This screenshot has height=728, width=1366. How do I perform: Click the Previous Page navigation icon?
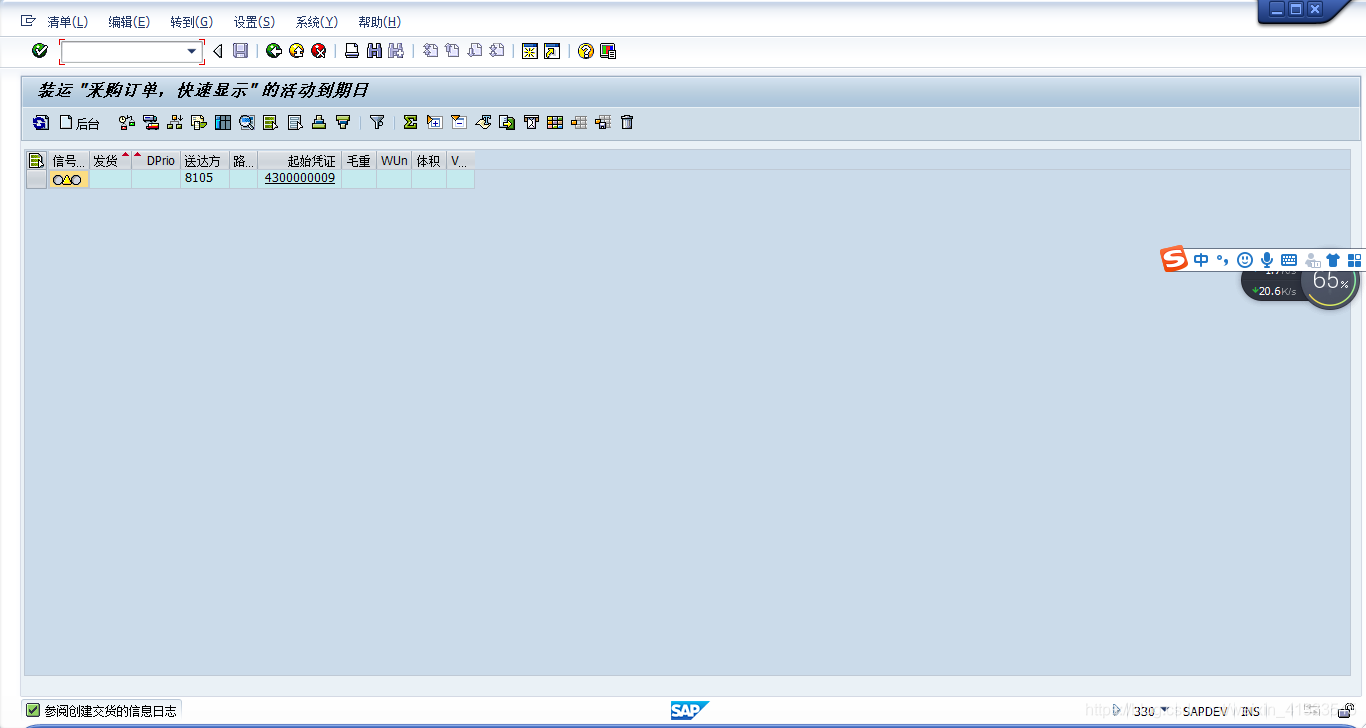click(452, 51)
